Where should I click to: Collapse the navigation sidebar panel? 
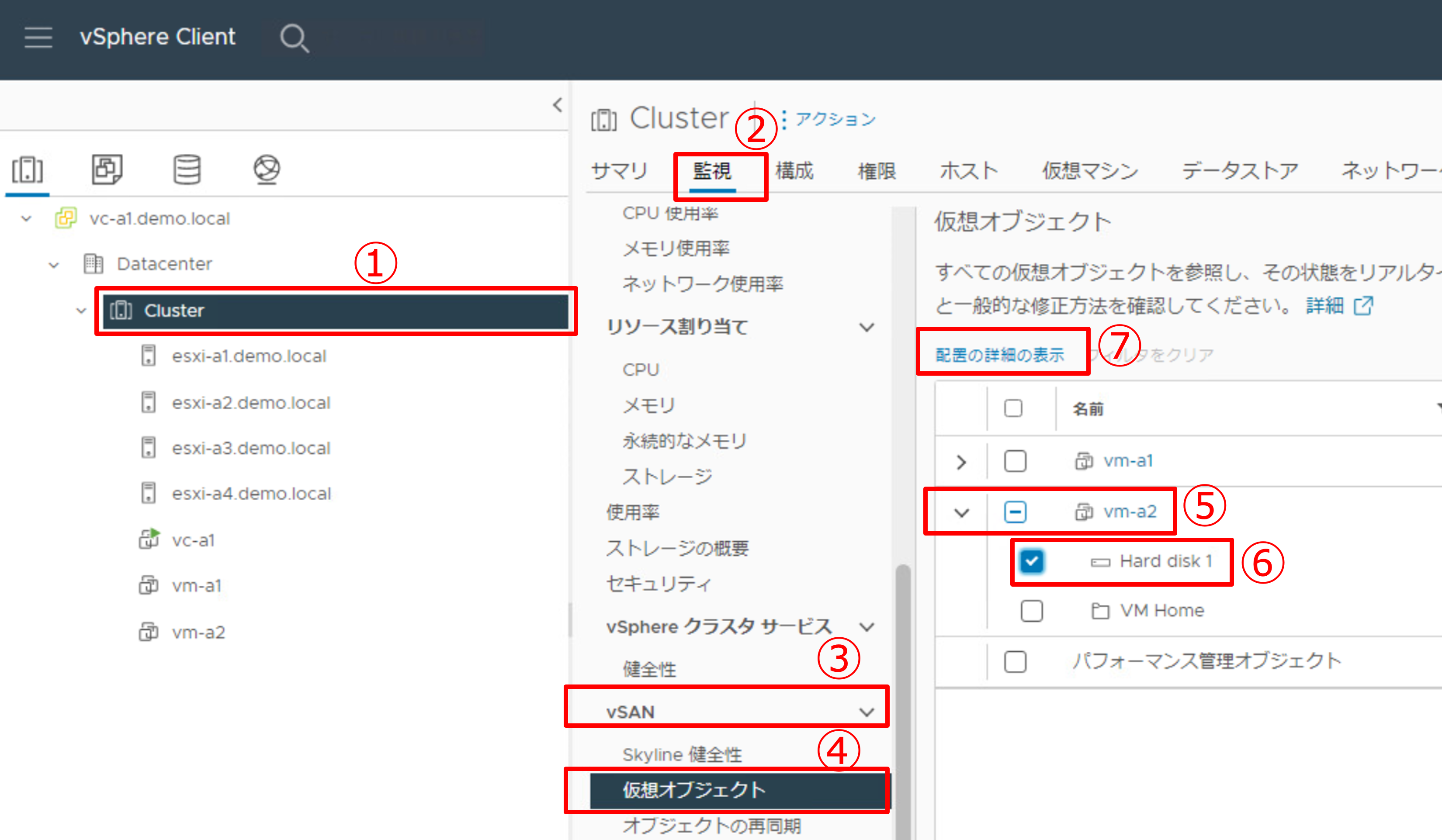click(557, 105)
